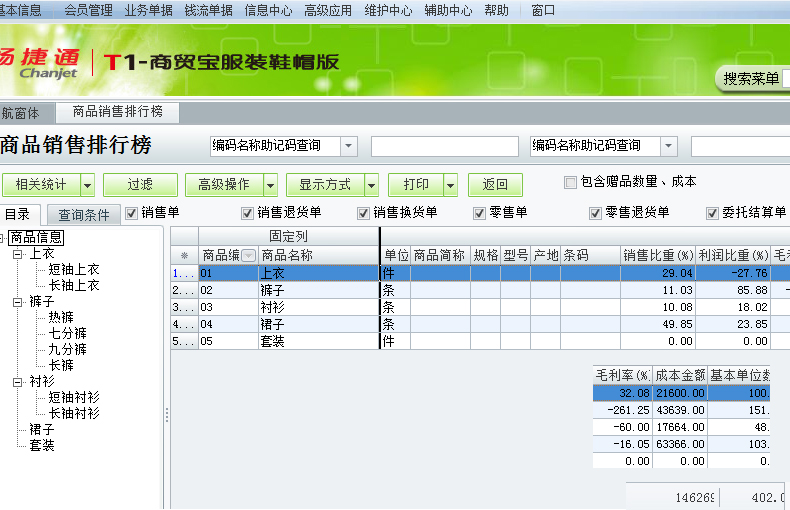Uncheck the 销售单 checkbox
Screen dimensions: 790x510
tap(131, 213)
